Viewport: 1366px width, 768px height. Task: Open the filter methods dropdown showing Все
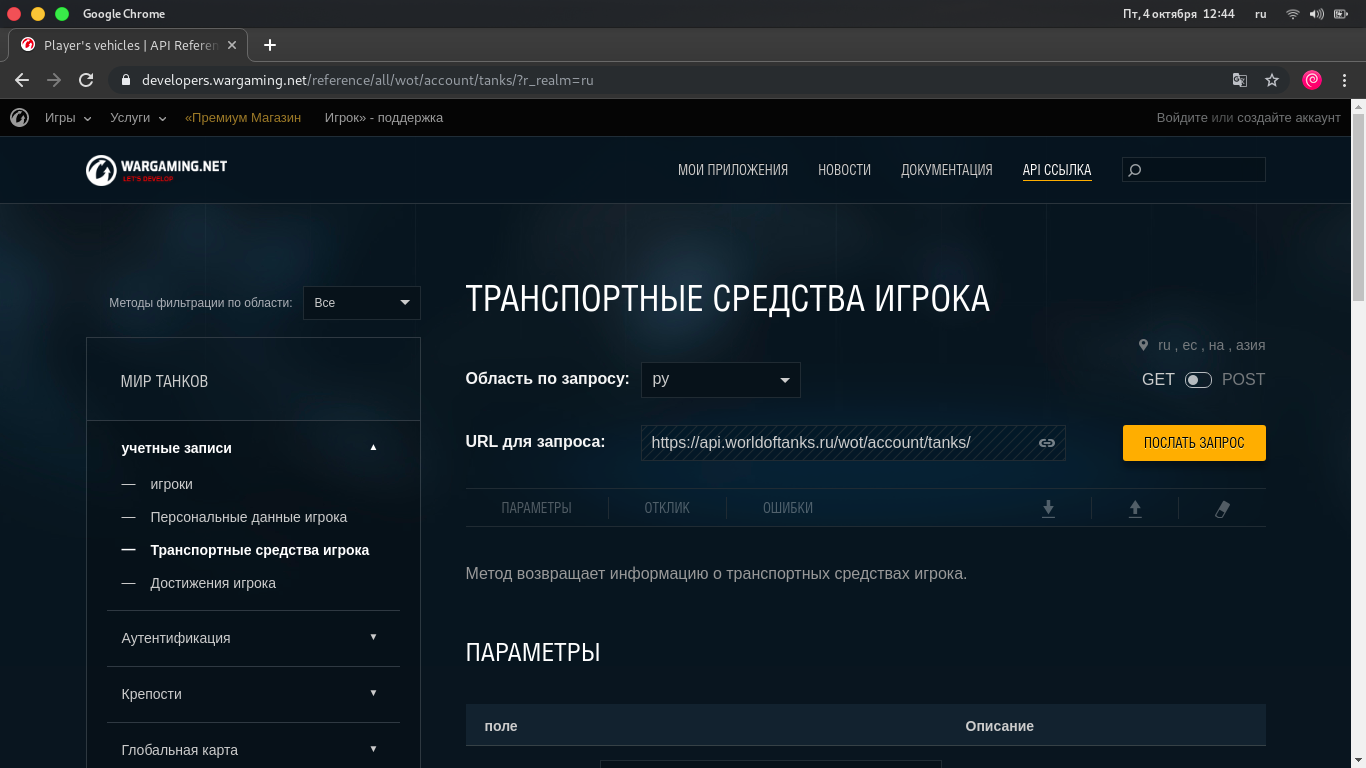[x=362, y=303]
